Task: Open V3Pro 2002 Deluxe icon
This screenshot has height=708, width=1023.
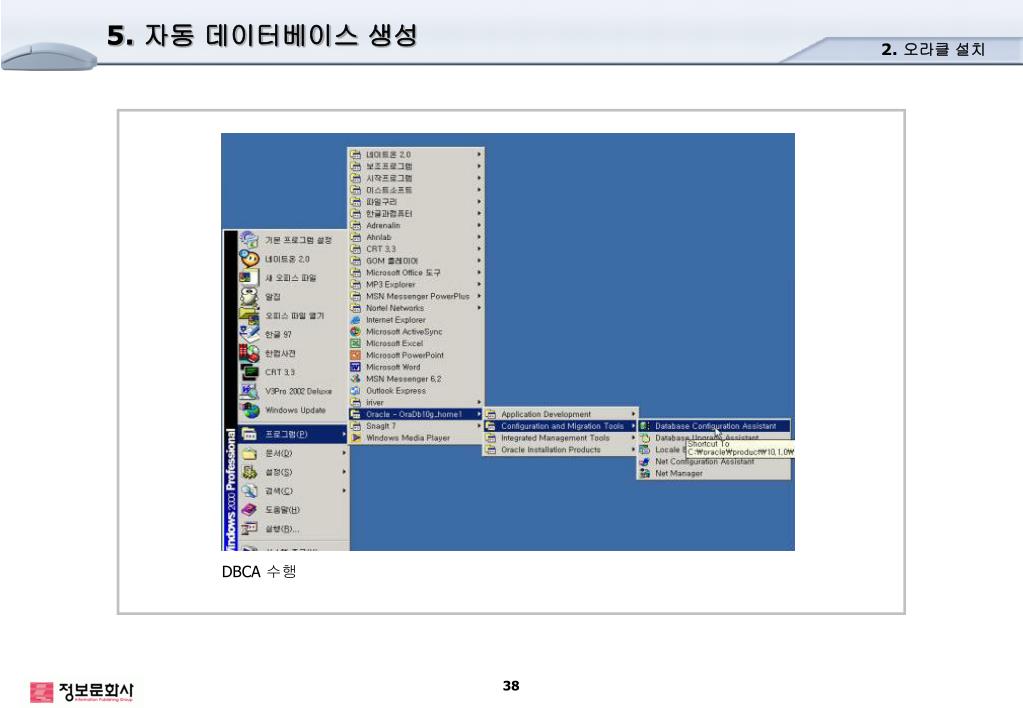Action: pos(249,391)
